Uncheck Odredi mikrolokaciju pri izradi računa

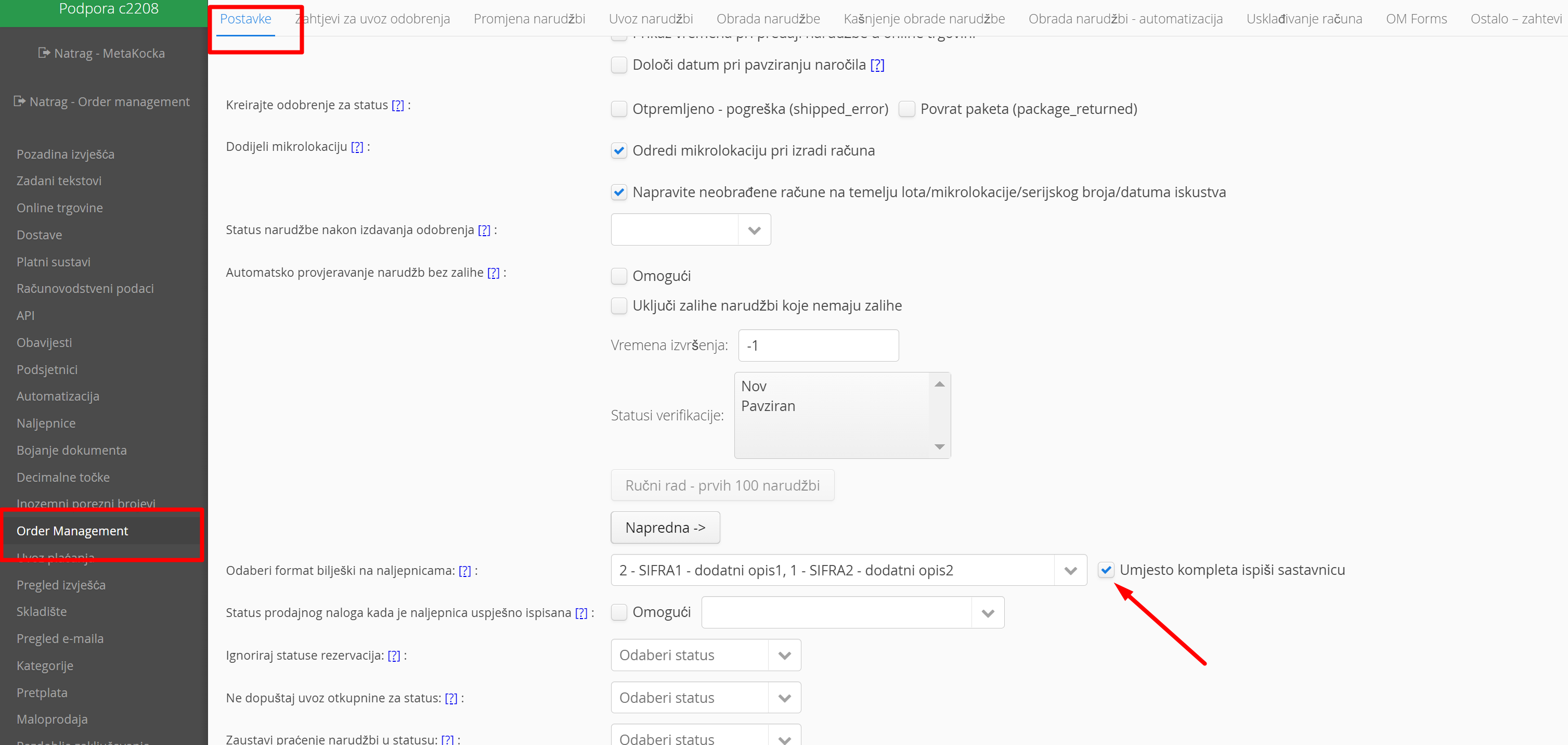coord(619,150)
